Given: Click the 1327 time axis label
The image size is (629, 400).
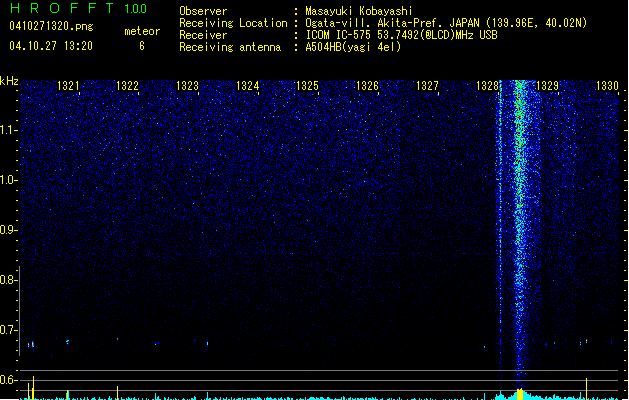Looking at the screenshot, I should (427, 86).
